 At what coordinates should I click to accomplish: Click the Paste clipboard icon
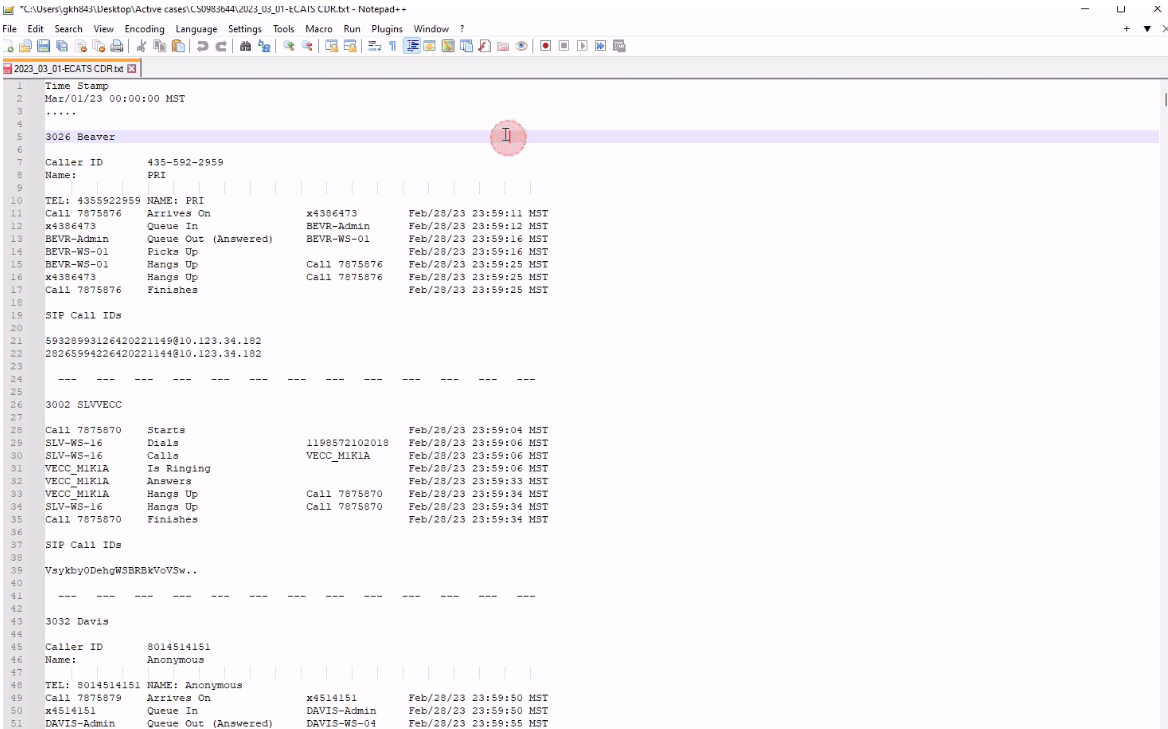178,46
